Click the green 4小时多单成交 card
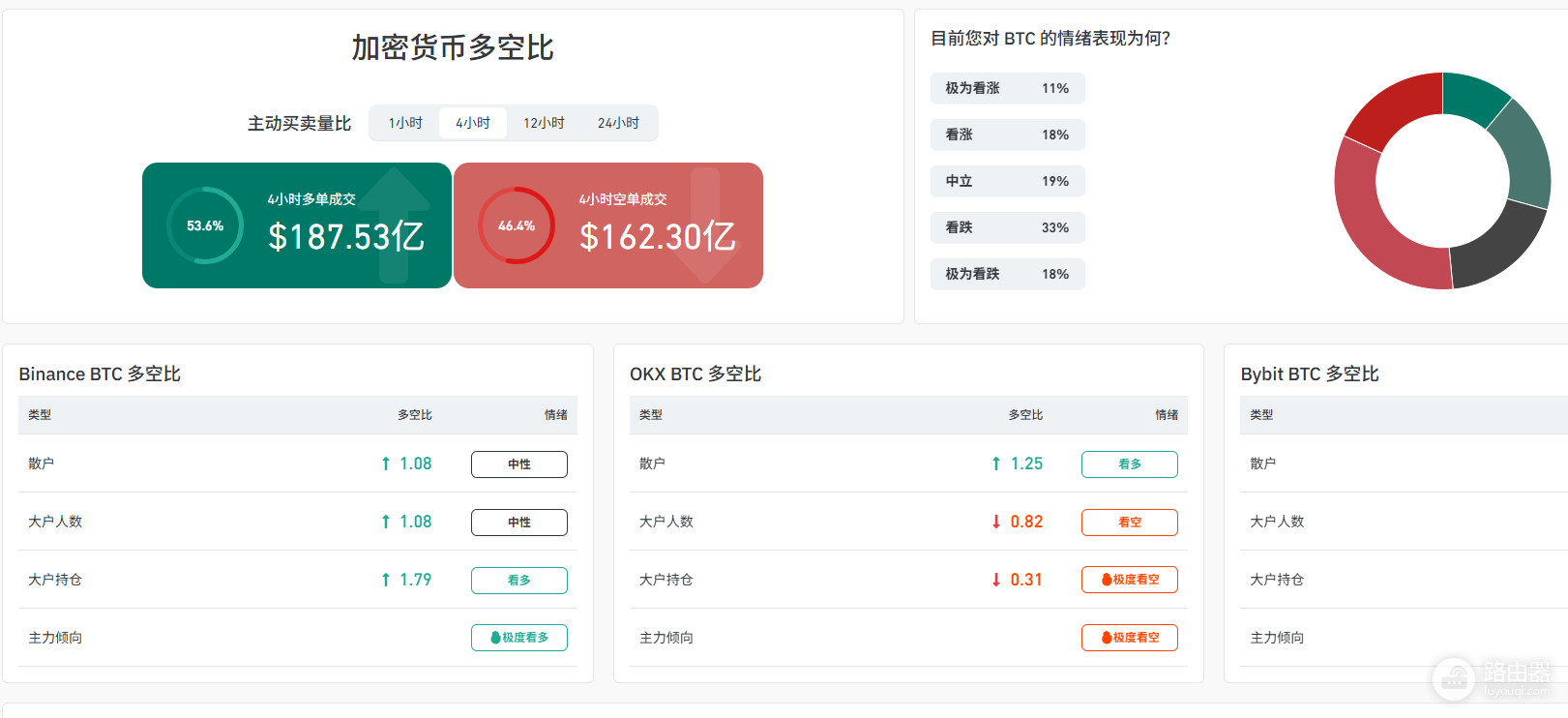The height and width of the screenshot is (718, 1568). click(297, 225)
